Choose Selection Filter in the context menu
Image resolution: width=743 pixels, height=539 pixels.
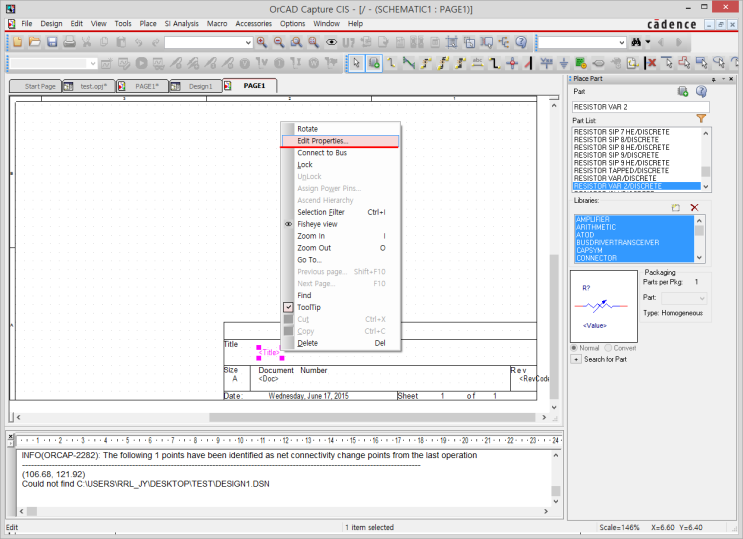pos(341,212)
